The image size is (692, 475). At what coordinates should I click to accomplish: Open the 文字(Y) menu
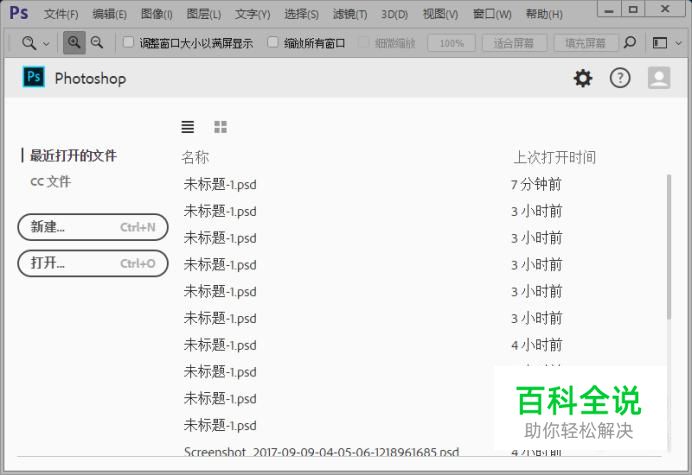[x=252, y=14]
